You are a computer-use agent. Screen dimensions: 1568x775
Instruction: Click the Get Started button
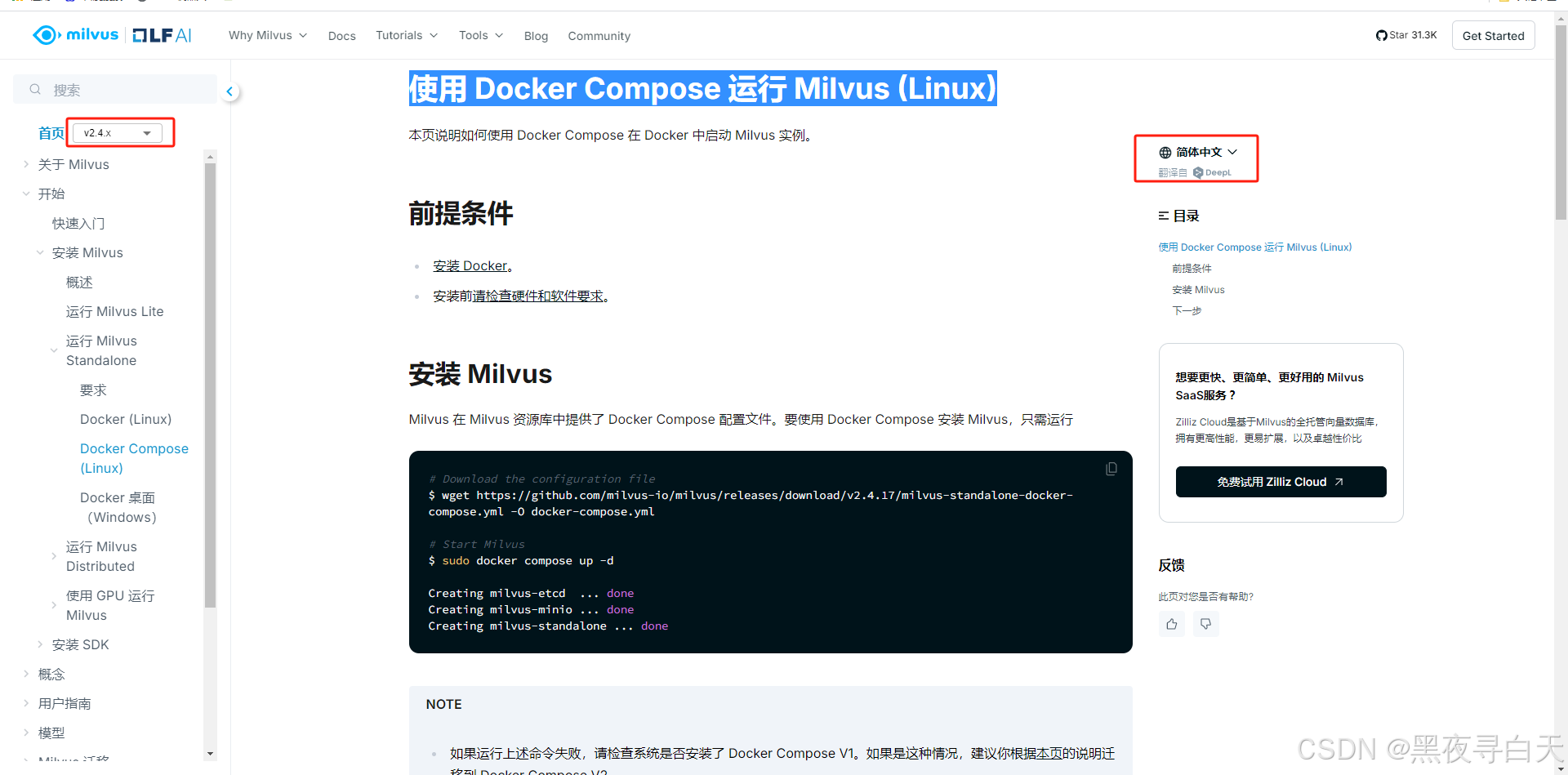[x=1493, y=35]
